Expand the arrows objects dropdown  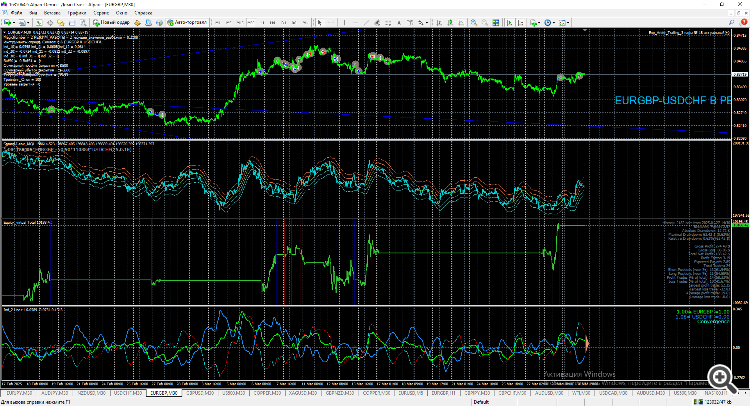(x=427, y=22)
